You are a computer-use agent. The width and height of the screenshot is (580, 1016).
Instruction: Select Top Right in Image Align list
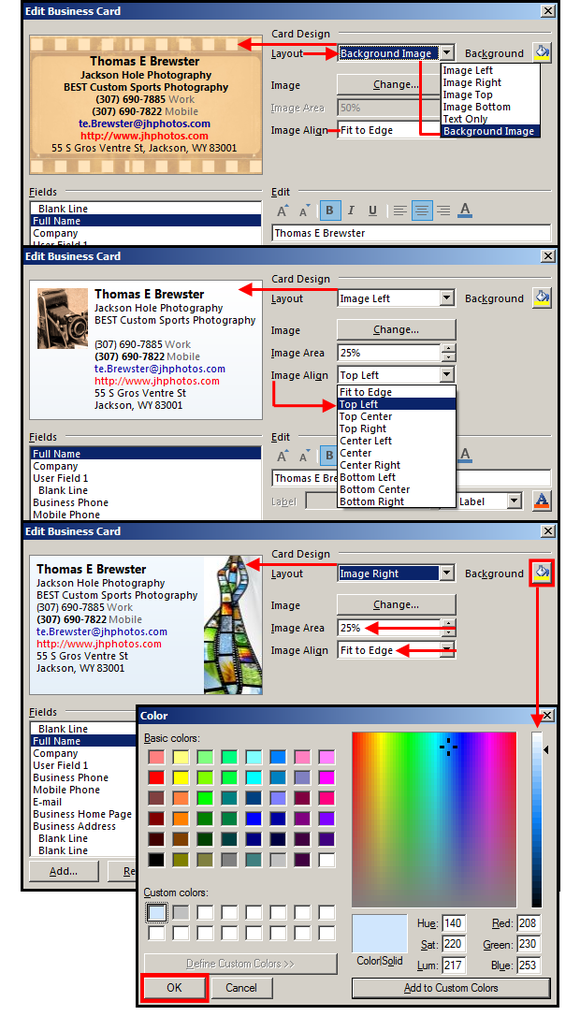pos(397,429)
